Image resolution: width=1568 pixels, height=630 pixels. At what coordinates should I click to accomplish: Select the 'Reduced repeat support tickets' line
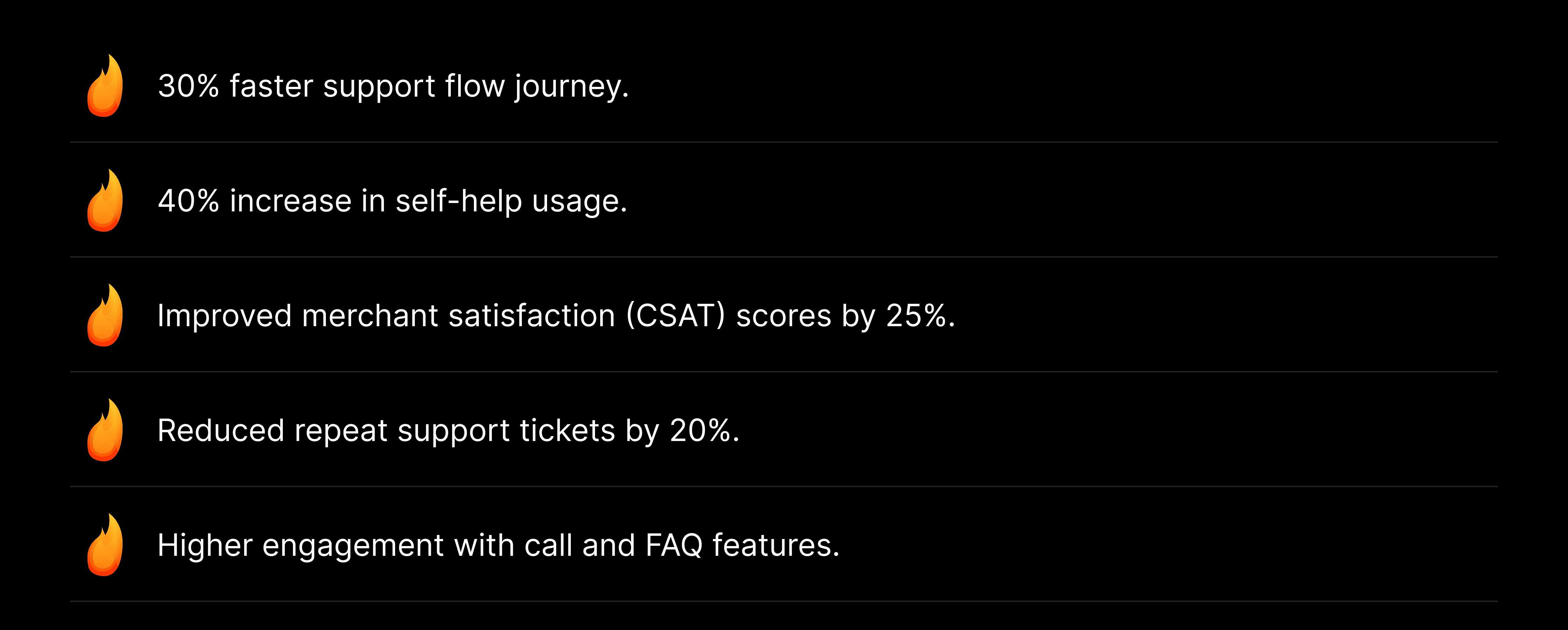449,431
